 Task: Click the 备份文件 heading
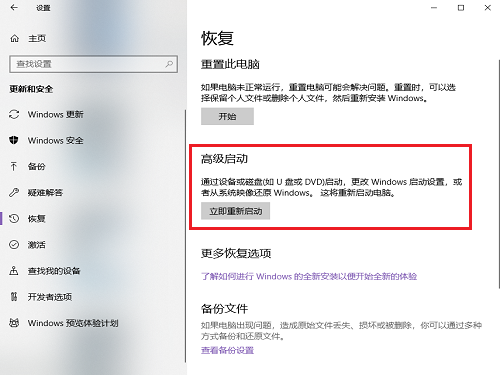tap(224, 309)
